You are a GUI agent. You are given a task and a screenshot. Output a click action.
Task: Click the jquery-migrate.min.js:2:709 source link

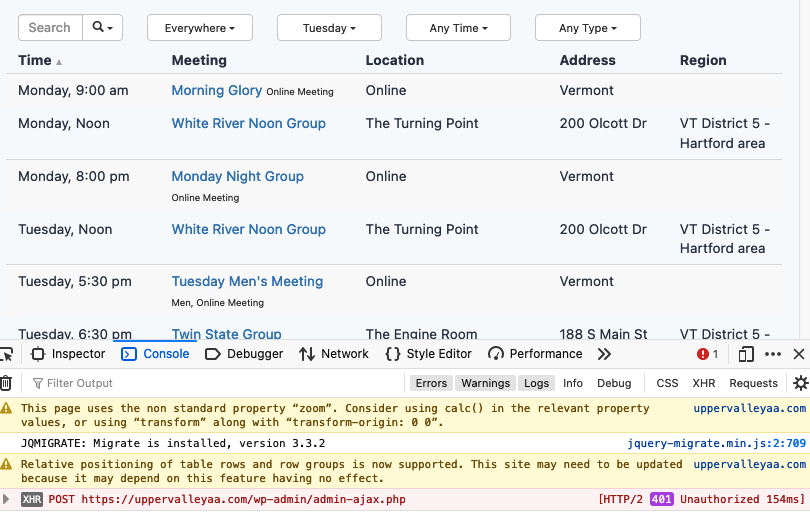click(716, 443)
